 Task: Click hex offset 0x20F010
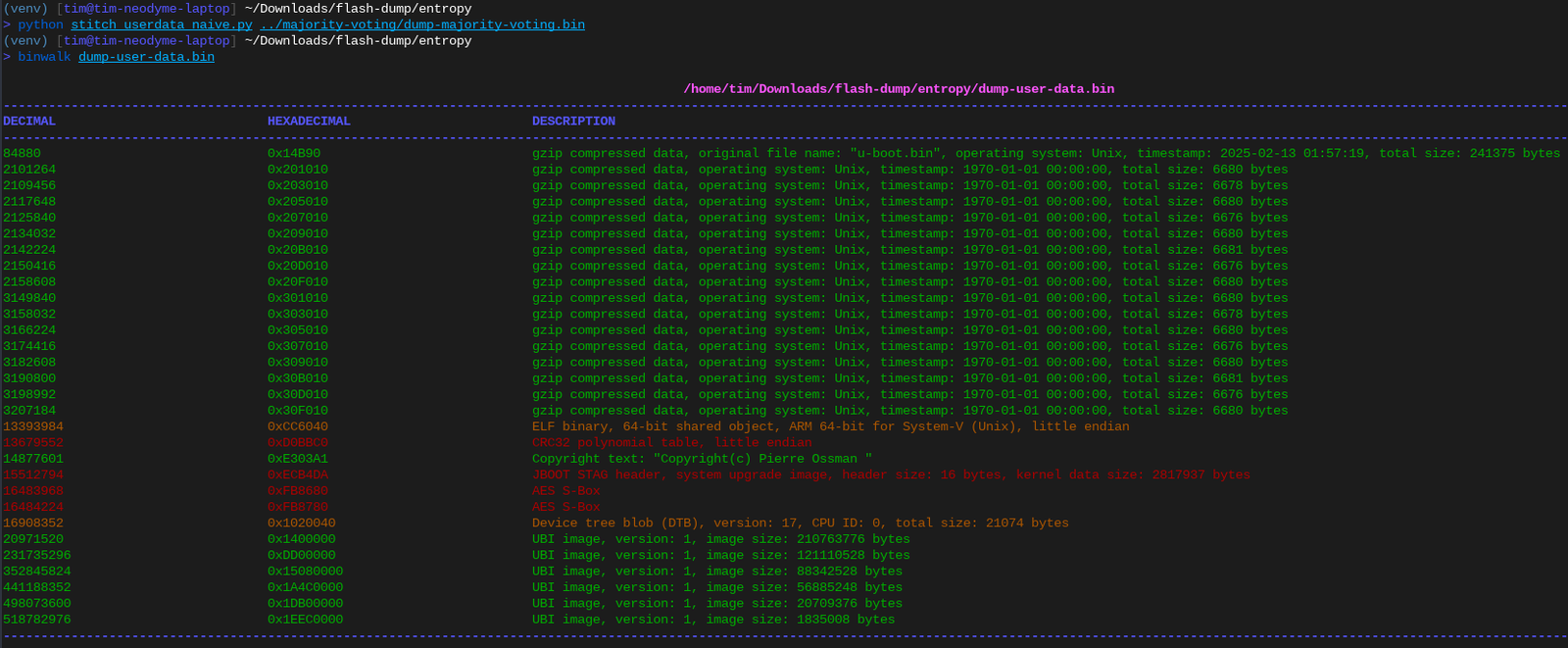(x=298, y=281)
